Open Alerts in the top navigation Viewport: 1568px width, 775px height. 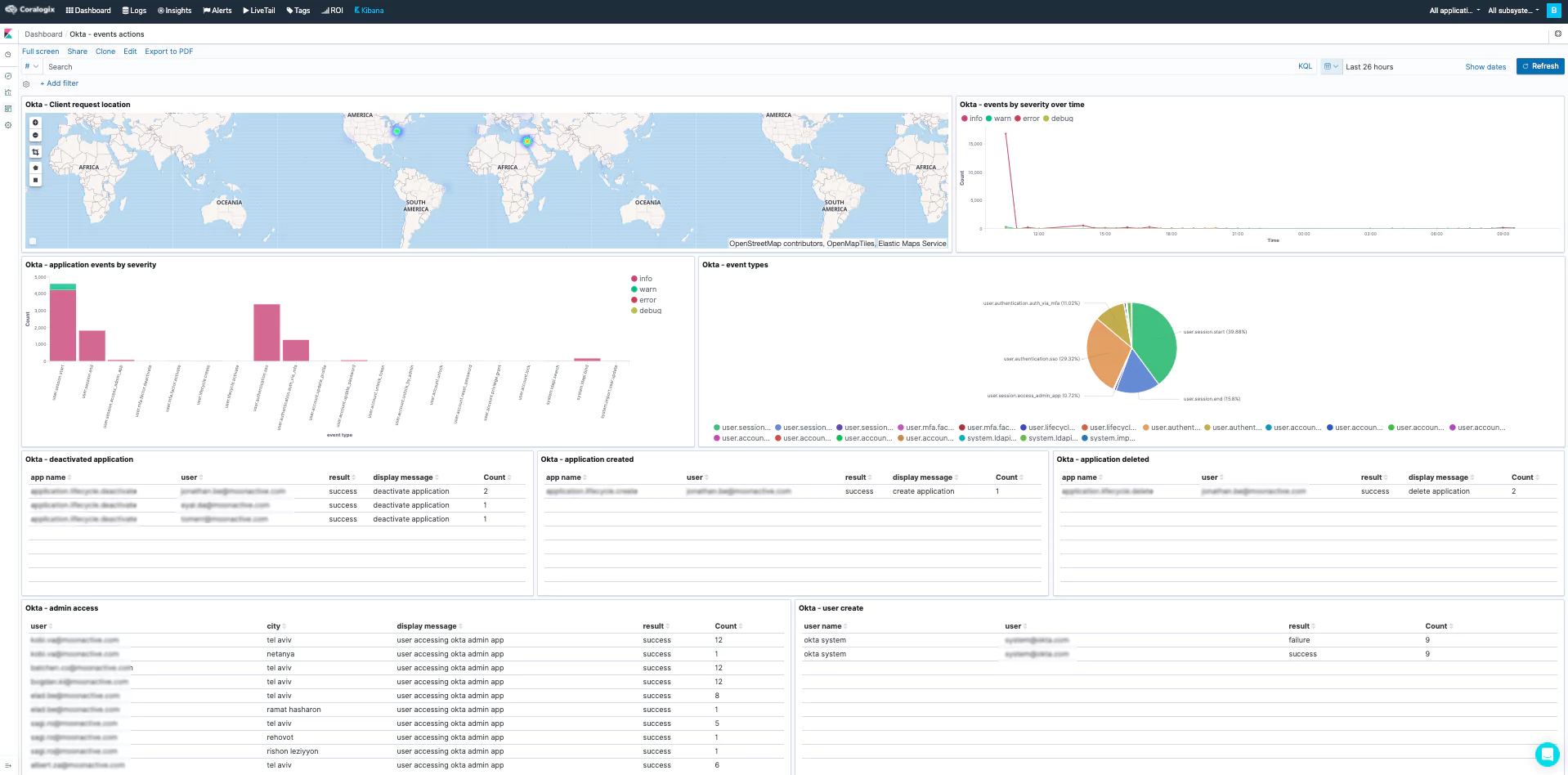[217, 11]
